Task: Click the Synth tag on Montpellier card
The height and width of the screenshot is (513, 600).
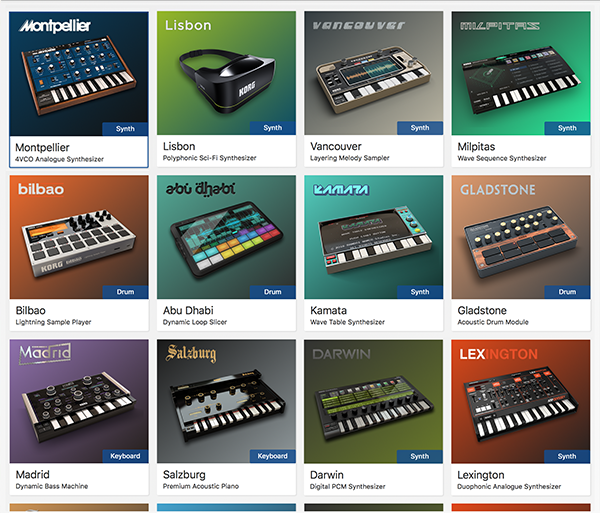Action: (125, 129)
